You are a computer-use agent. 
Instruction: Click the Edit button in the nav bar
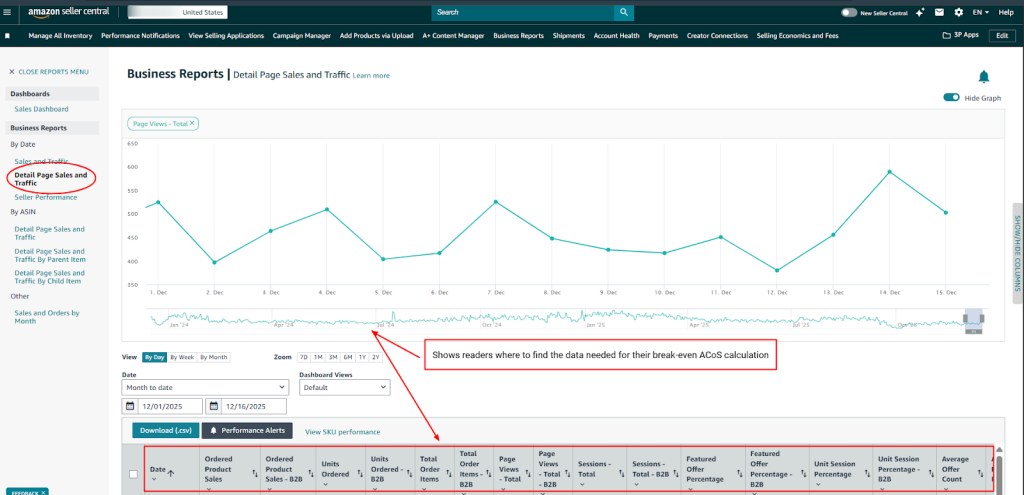point(1002,36)
